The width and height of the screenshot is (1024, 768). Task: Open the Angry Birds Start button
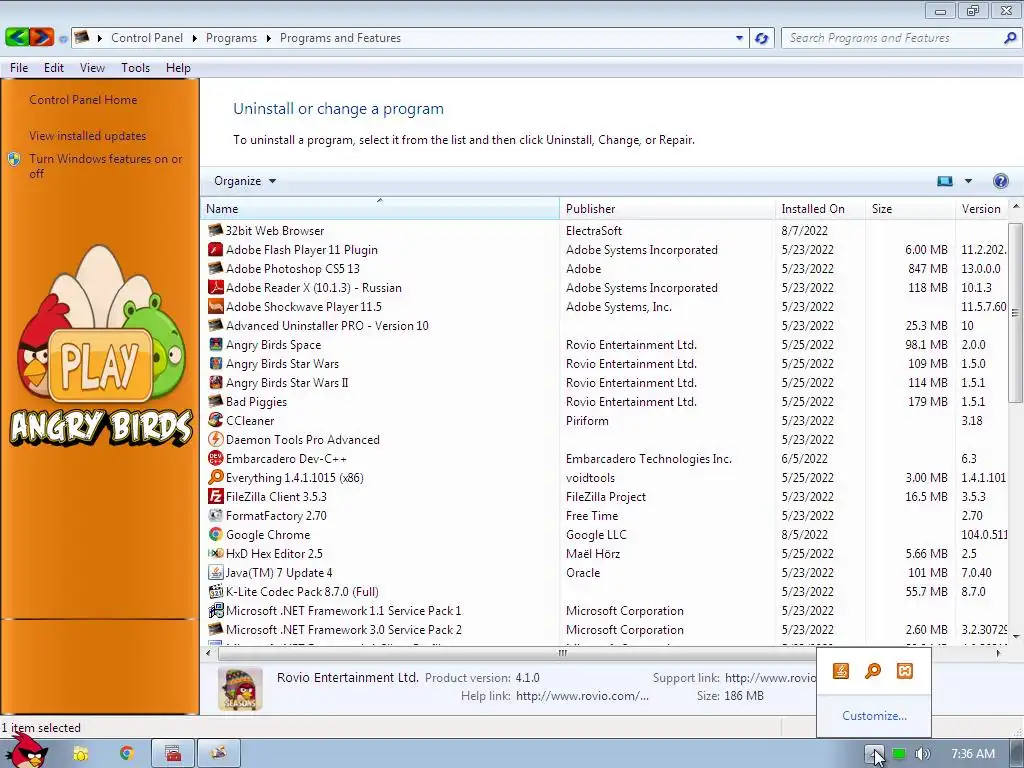[25, 751]
